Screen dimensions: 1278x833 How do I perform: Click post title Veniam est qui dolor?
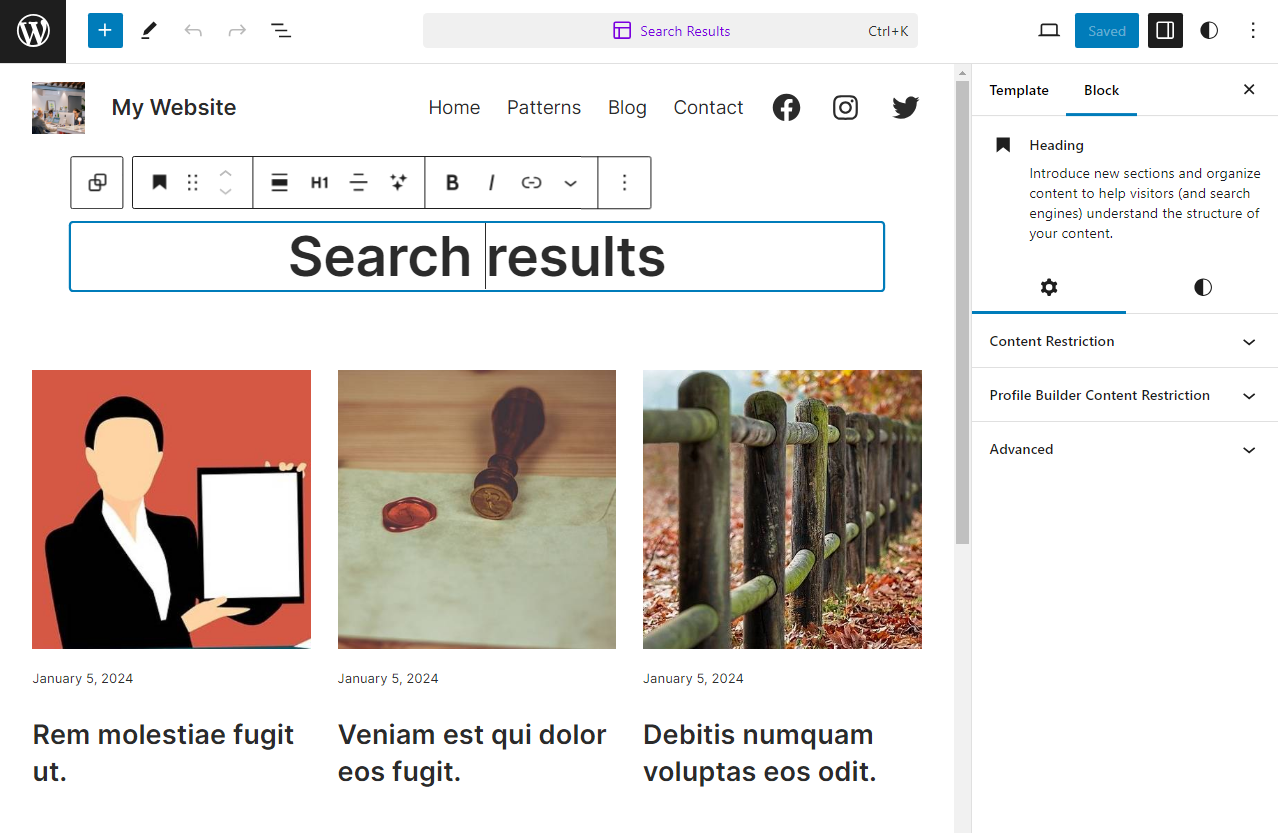(472, 753)
